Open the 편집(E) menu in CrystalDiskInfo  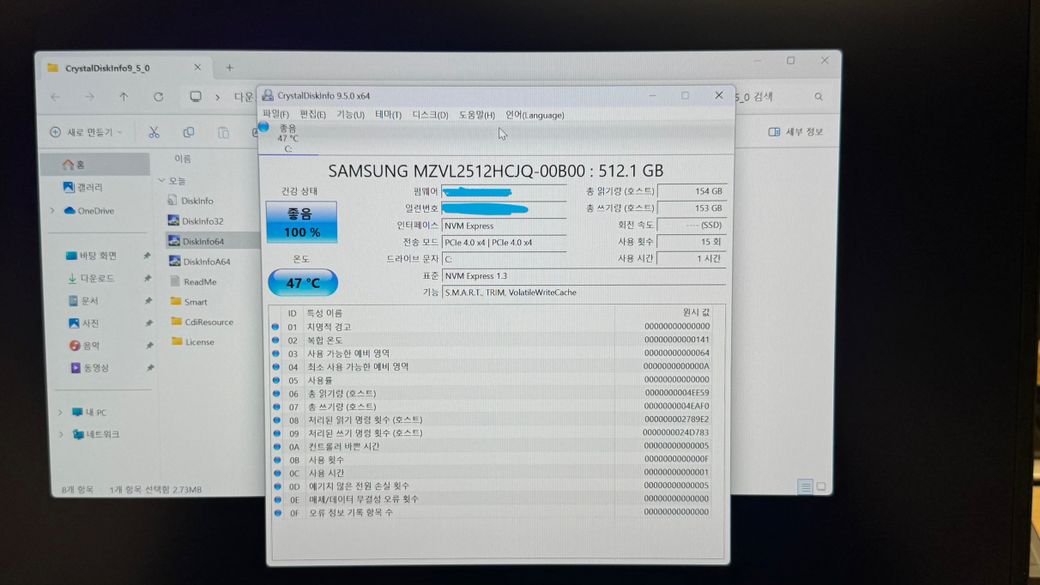[312, 115]
